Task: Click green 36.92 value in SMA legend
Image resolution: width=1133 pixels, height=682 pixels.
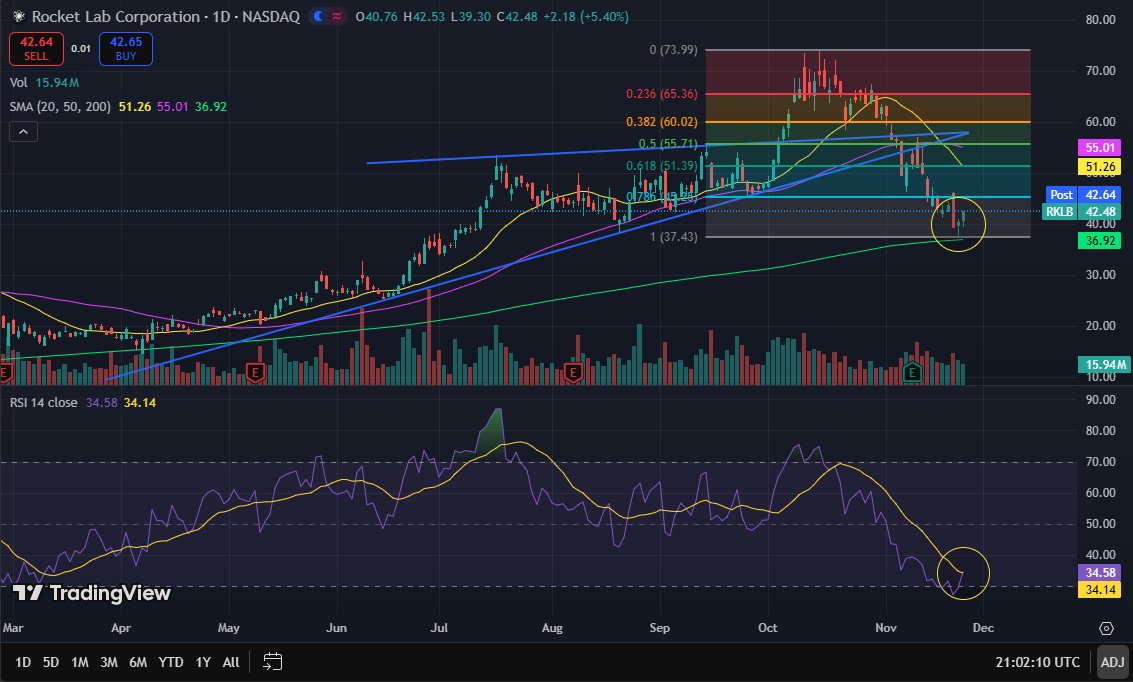Action: point(211,106)
